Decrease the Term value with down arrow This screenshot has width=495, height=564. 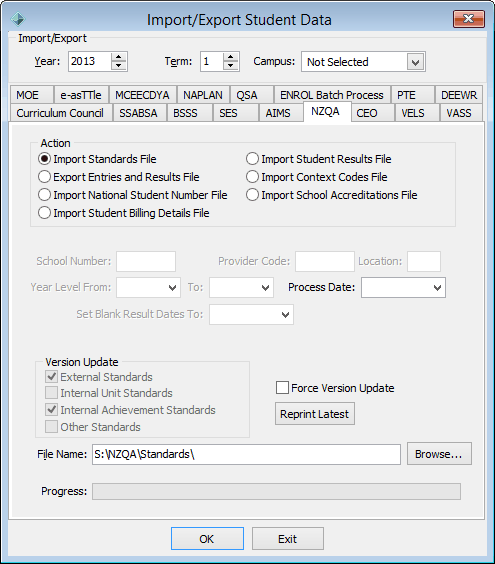[x=231, y=66]
